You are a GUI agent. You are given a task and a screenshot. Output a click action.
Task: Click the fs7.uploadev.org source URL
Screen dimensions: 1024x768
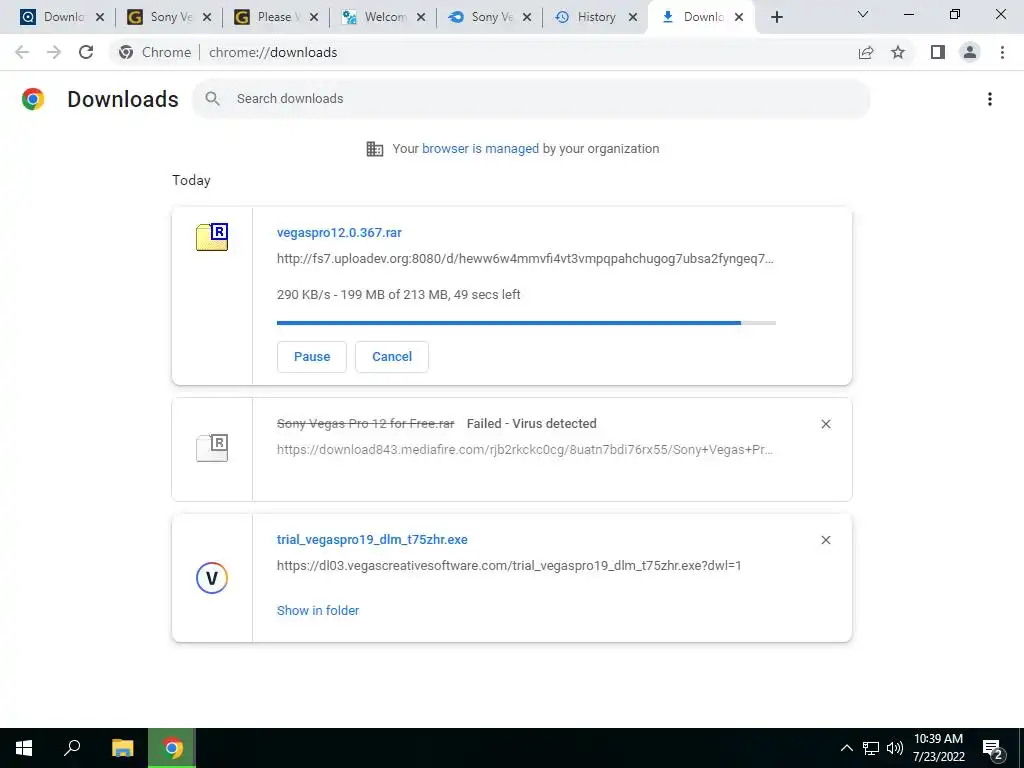[525, 259]
